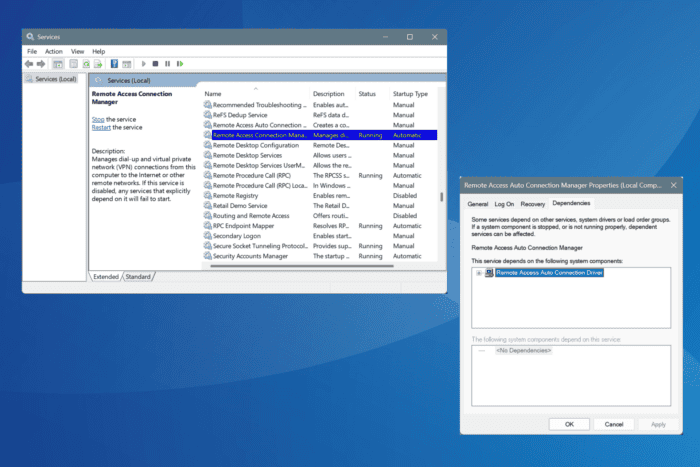The height and width of the screenshot is (467, 700).
Task: Click the Refresh toolbar icon
Action: point(86,64)
